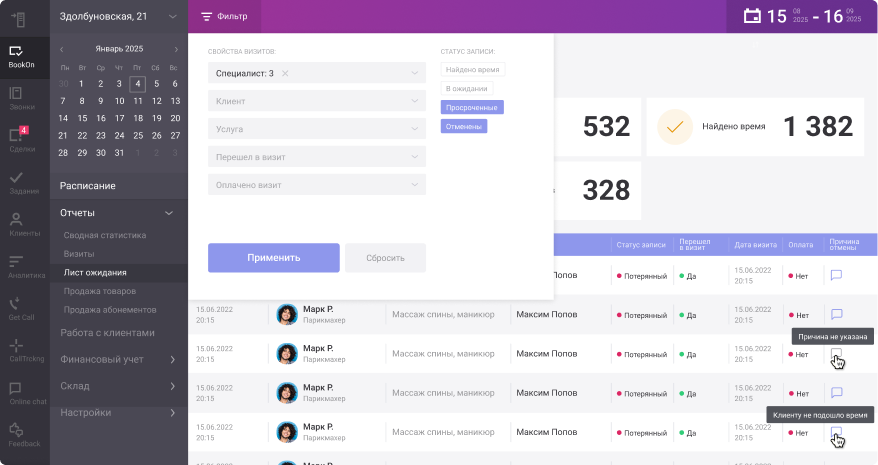Open Get Call sidebar icon
The image size is (878, 465).
click(21, 308)
